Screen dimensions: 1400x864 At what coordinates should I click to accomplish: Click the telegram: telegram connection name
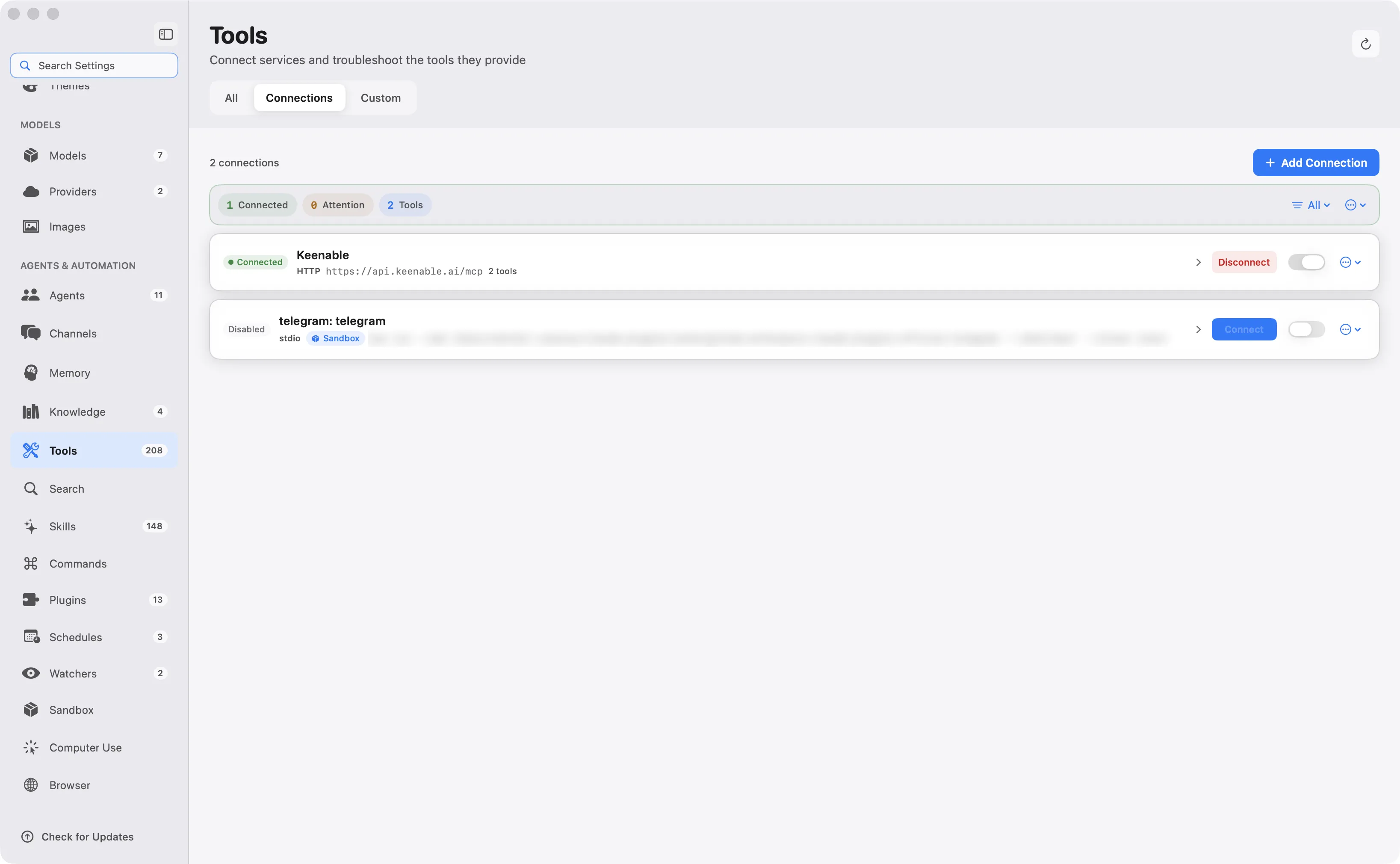[332, 321]
